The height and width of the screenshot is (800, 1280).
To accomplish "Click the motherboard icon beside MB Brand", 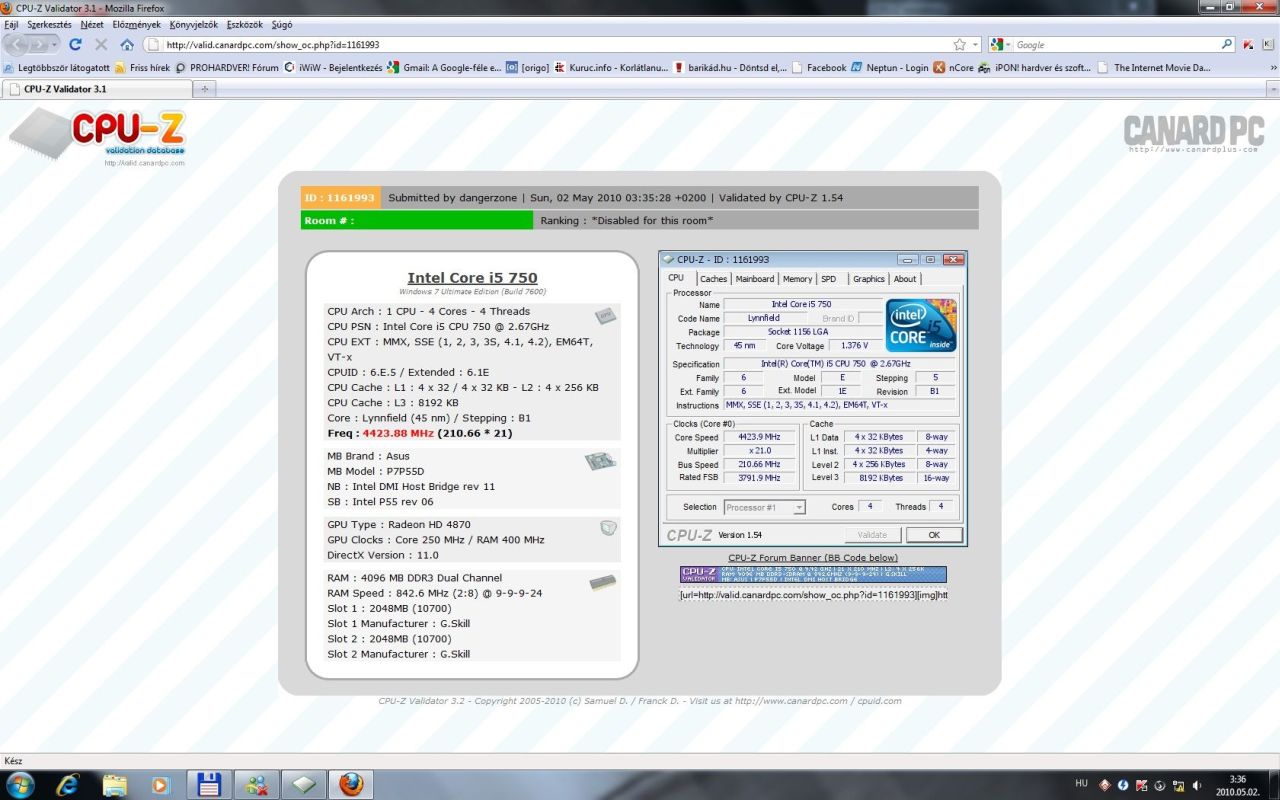I will (x=600, y=461).
